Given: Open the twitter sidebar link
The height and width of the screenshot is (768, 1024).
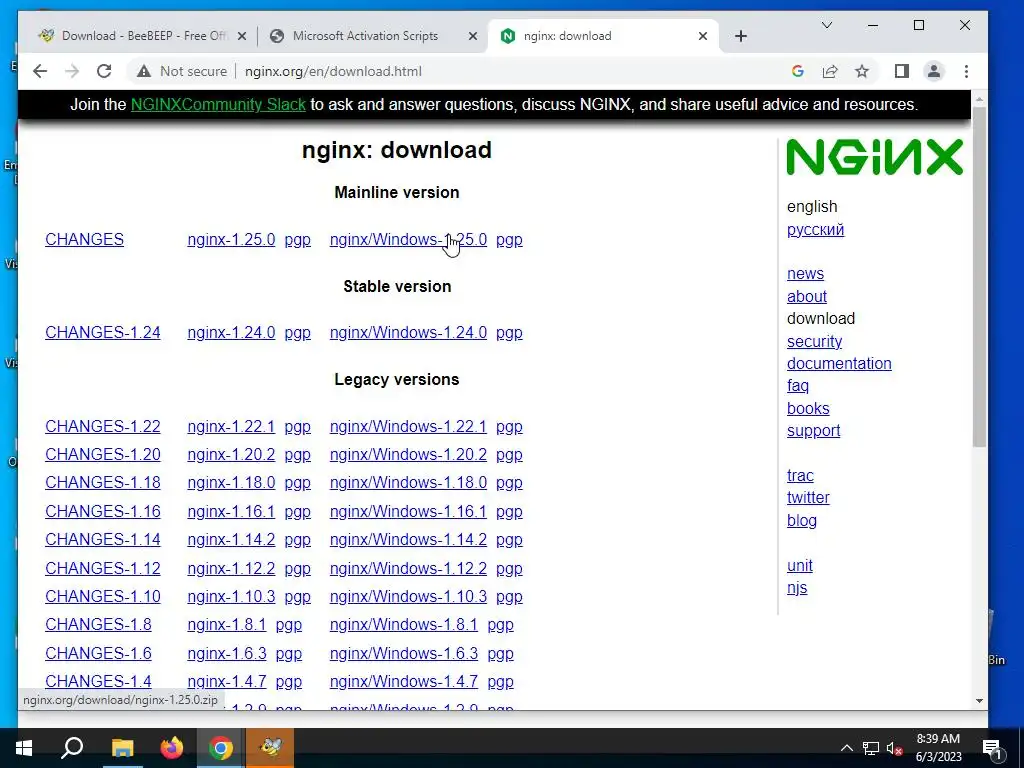Looking at the screenshot, I should coord(808,498).
